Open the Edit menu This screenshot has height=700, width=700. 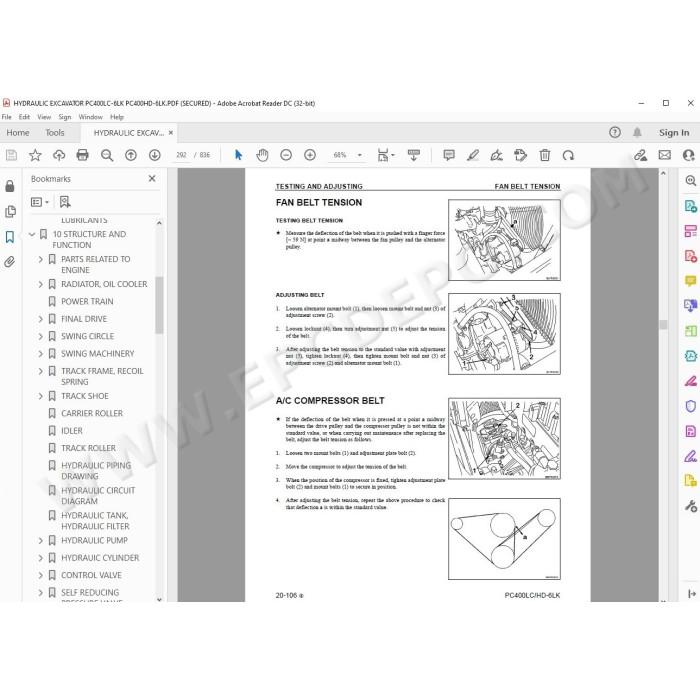click(x=24, y=117)
